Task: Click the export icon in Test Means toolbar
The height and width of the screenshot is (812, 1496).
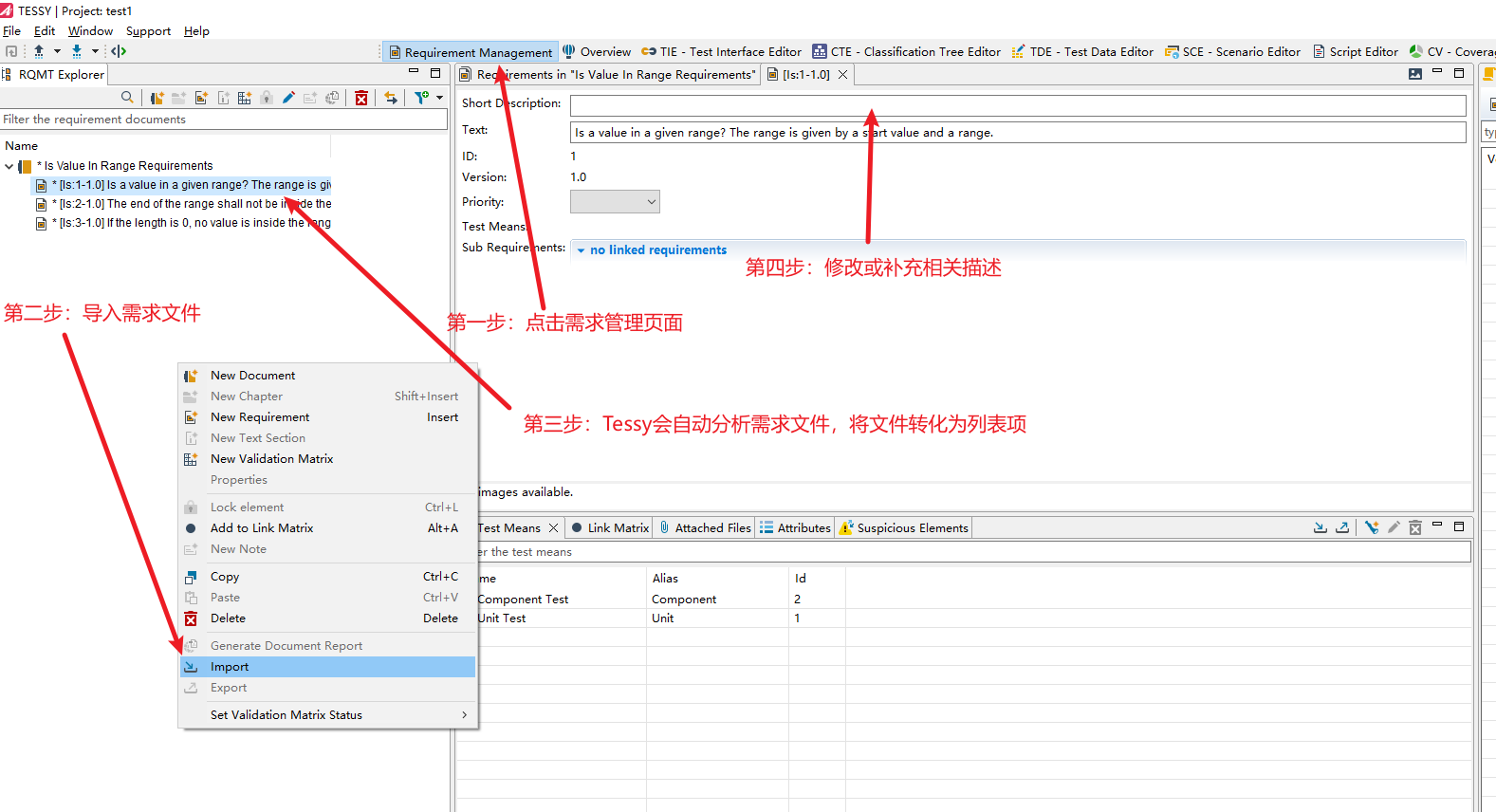Action: point(1342,527)
